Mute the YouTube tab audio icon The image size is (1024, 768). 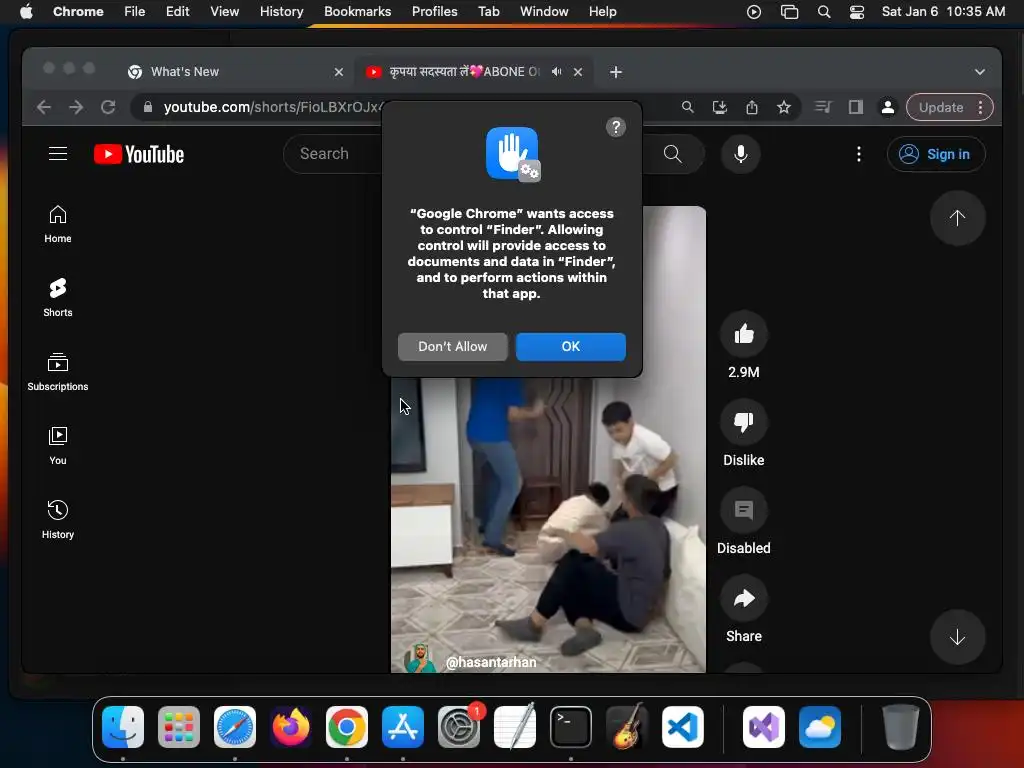[556, 72]
